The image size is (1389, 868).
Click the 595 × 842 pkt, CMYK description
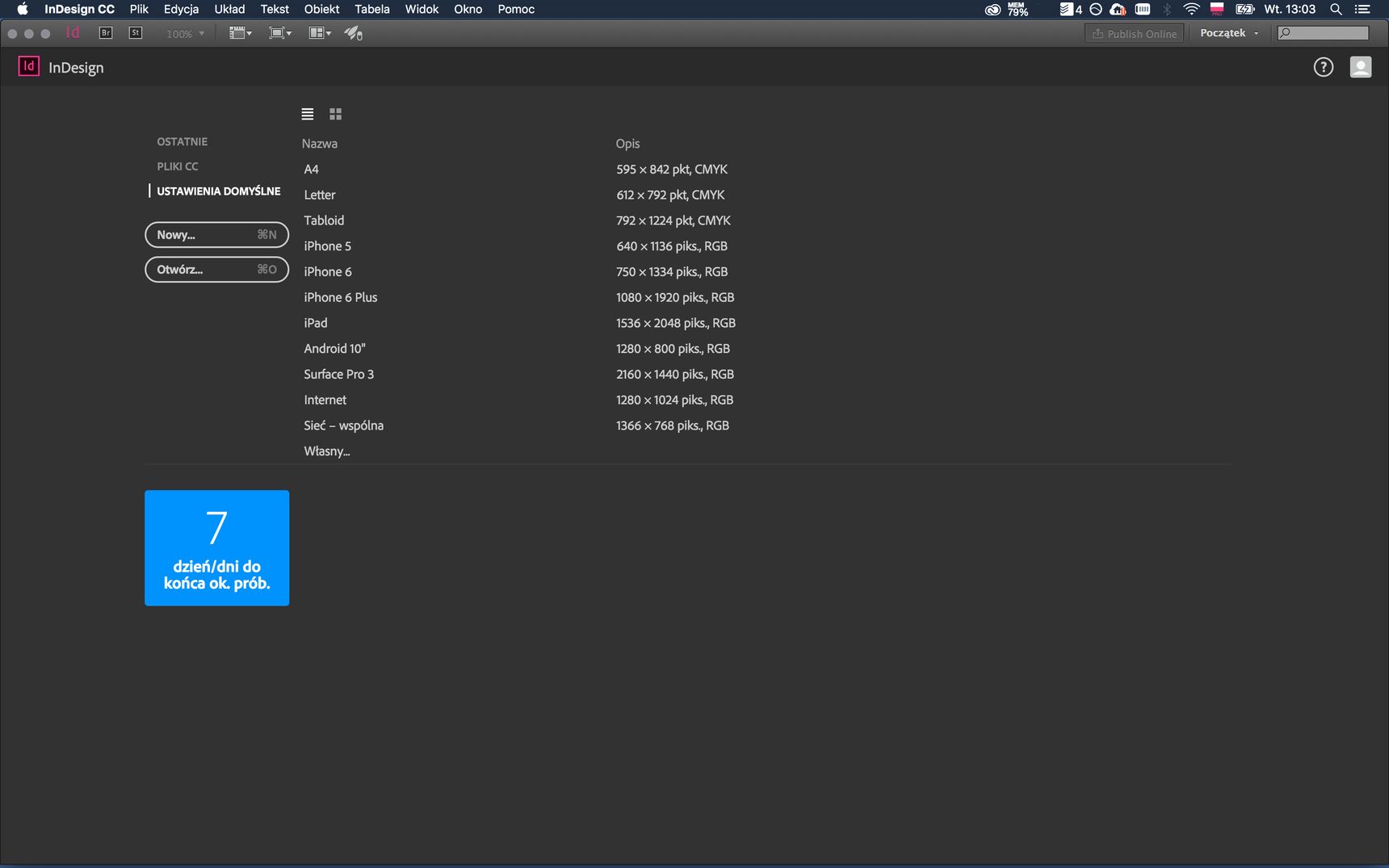point(672,170)
